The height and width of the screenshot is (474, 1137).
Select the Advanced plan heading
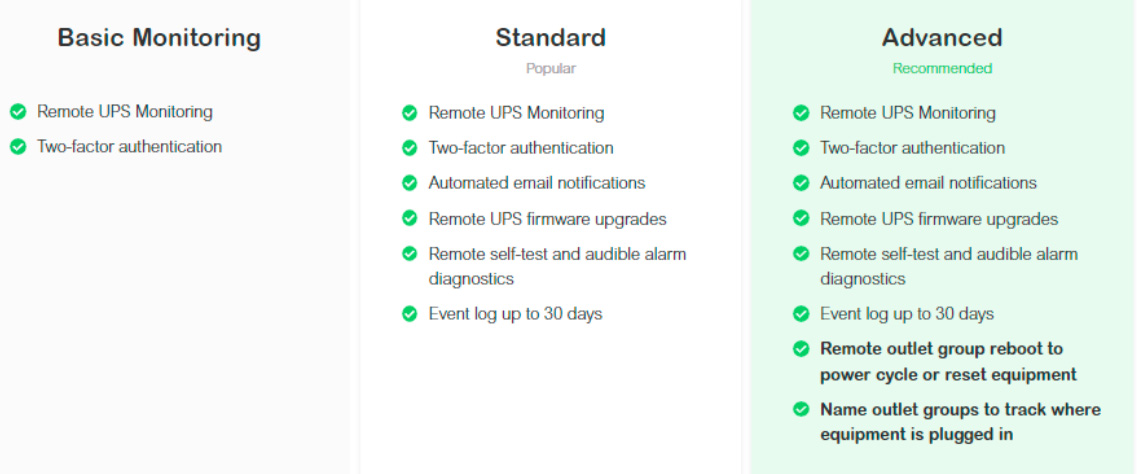coord(942,38)
